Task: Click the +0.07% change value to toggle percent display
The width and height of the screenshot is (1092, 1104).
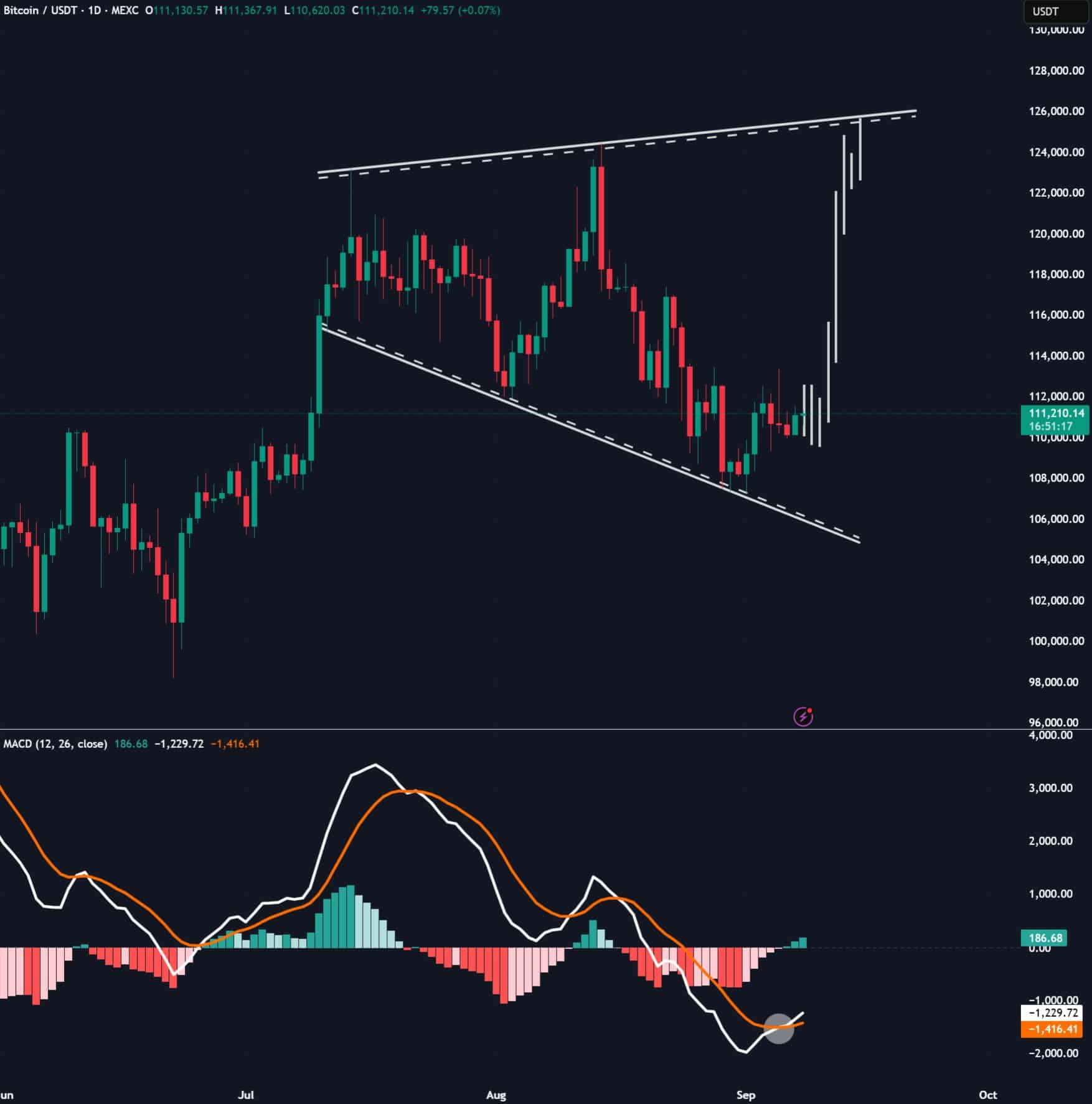Action: 479,9
